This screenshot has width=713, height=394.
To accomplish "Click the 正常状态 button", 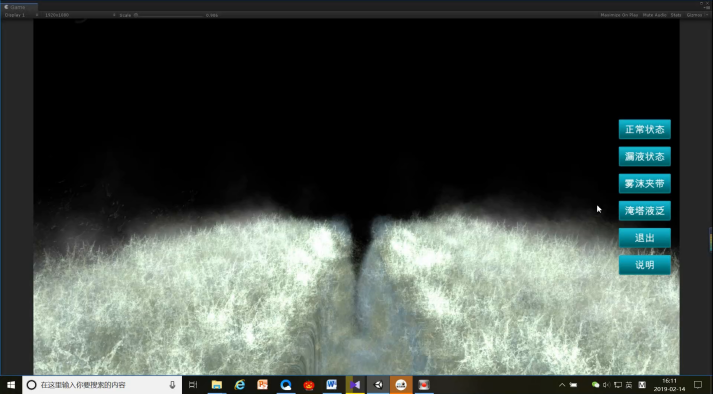I will 644,129.
